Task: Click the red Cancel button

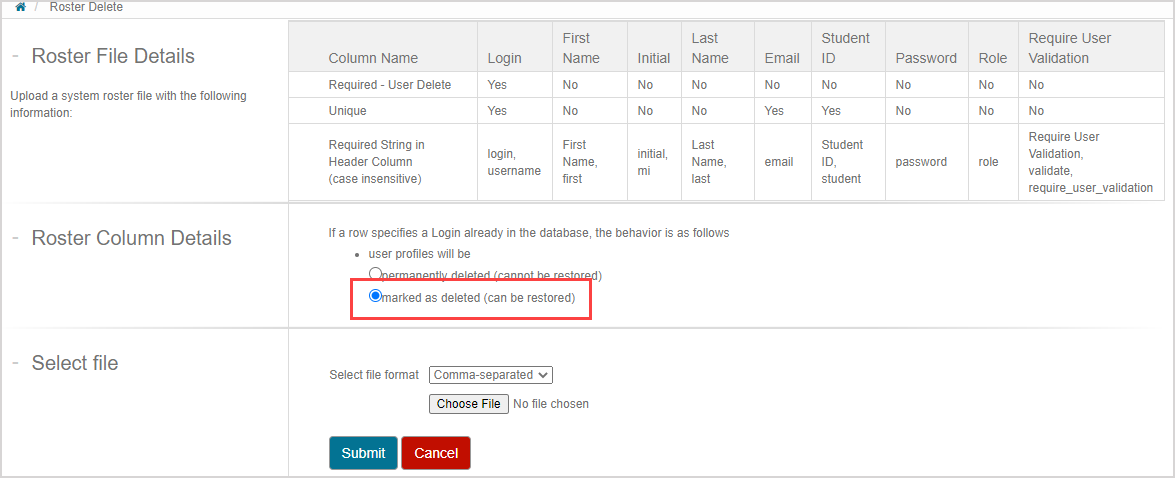Action: pos(435,453)
